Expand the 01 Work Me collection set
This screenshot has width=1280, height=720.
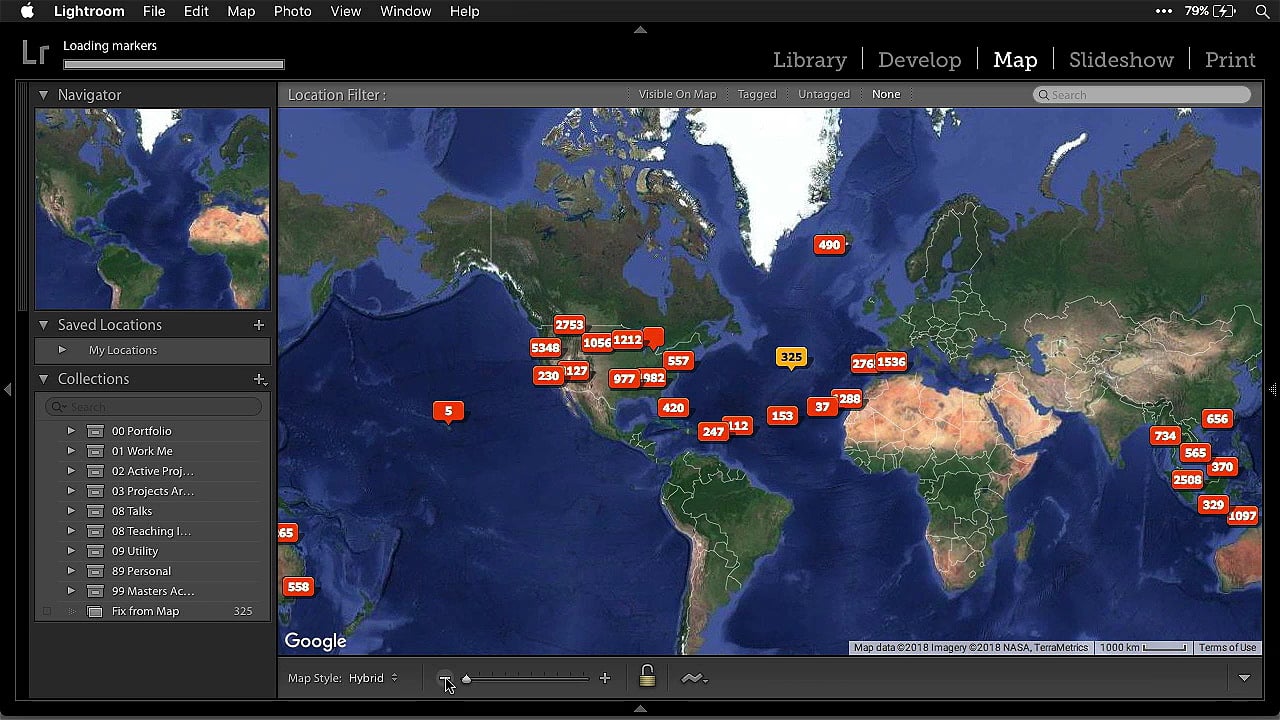coord(71,451)
